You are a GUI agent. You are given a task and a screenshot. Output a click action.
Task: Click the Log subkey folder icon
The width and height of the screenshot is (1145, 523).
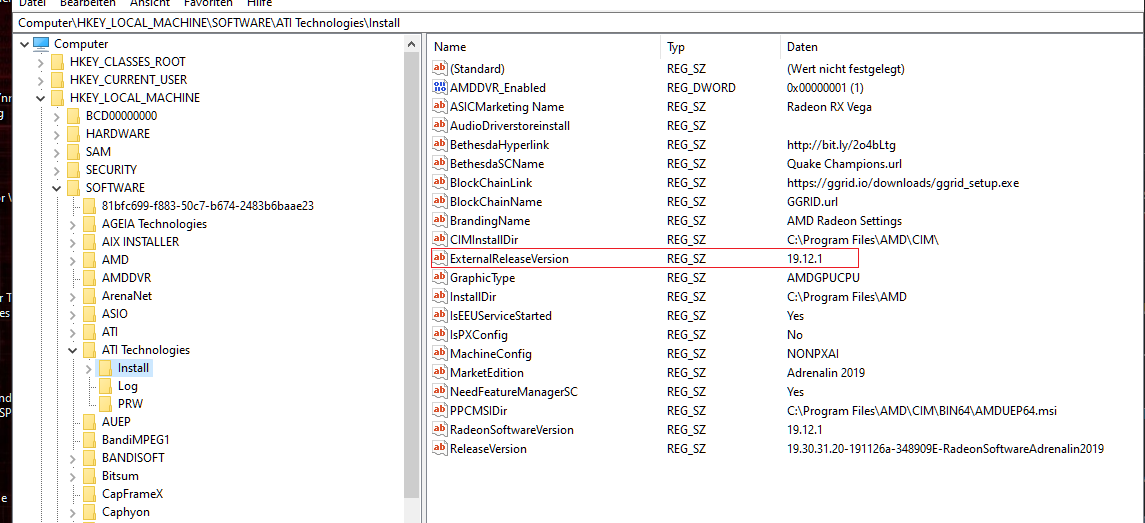(x=106, y=386)
